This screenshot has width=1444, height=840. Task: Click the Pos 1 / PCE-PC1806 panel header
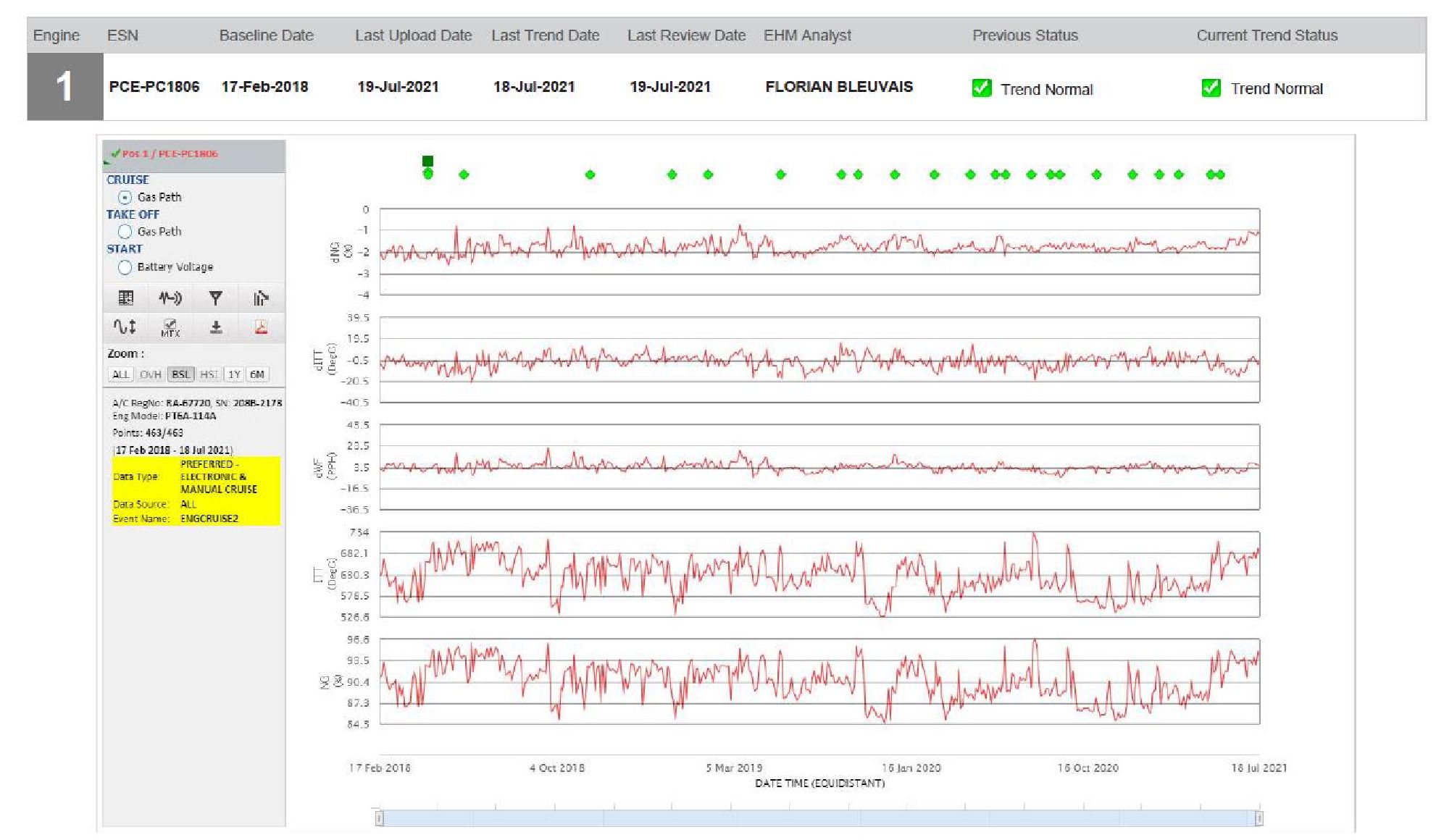(x=170, y=154)
